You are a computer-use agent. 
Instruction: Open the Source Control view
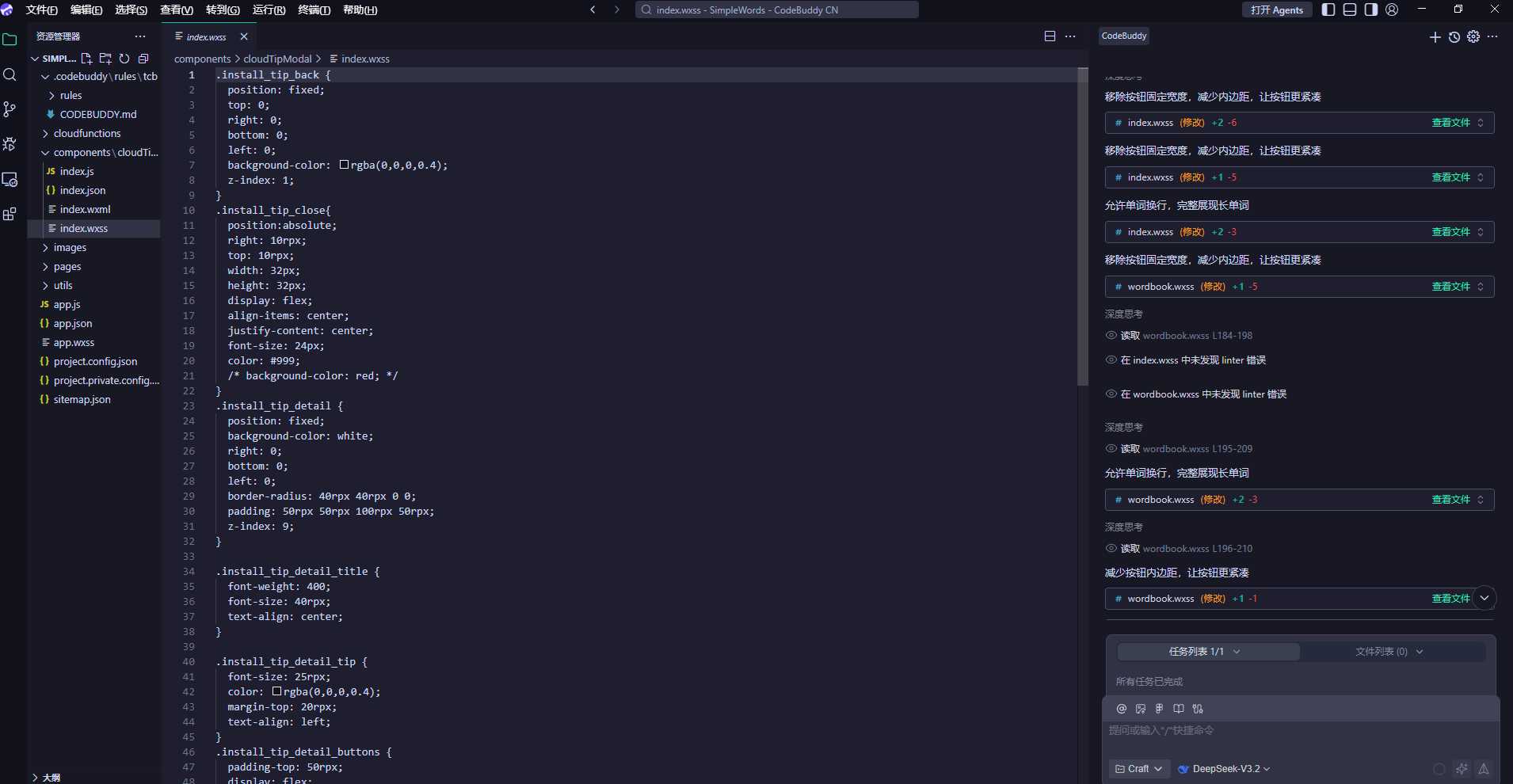[10, 109]
